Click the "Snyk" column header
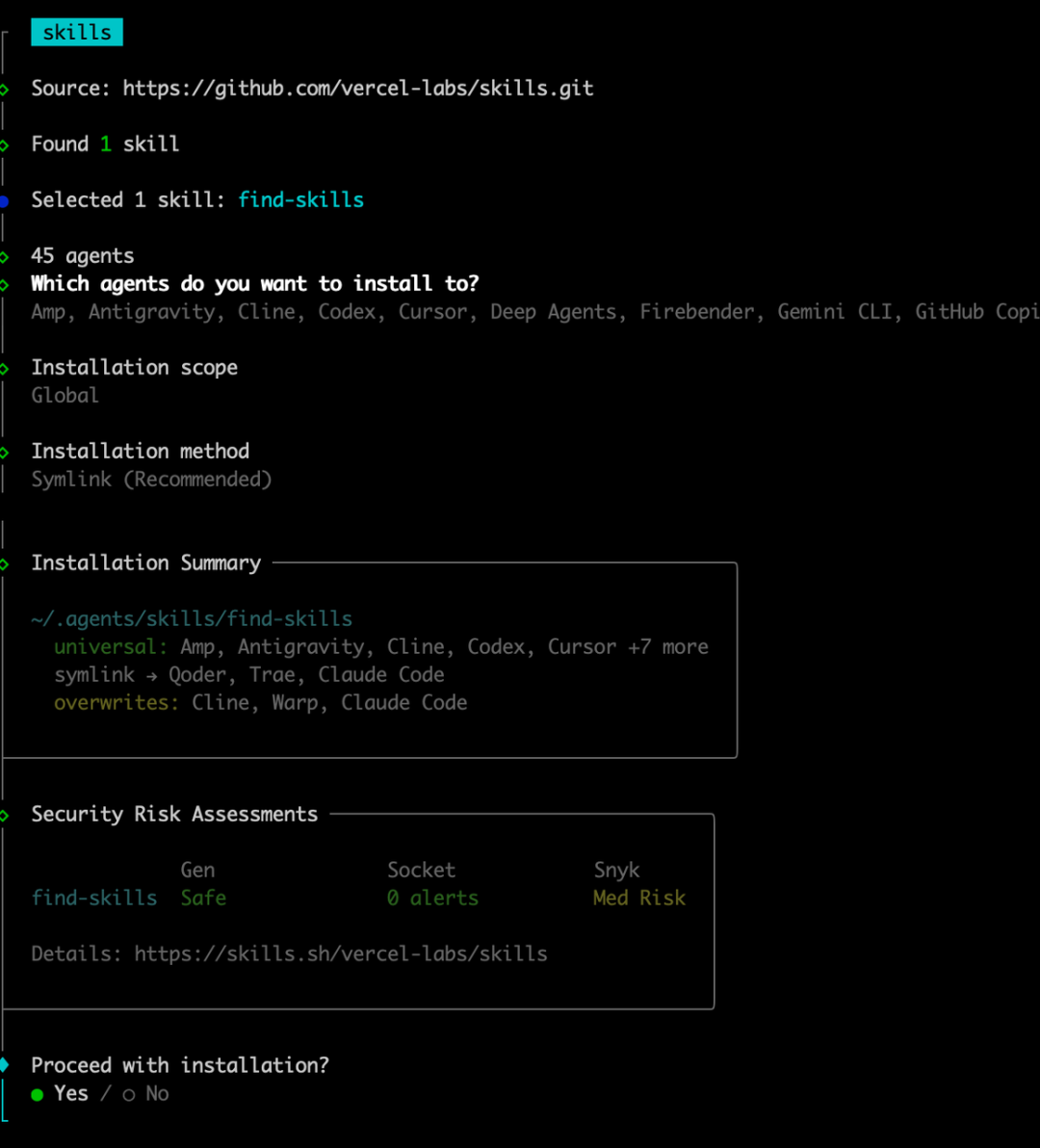This screenshot has width=1040, height=1148. click(617, 870)
